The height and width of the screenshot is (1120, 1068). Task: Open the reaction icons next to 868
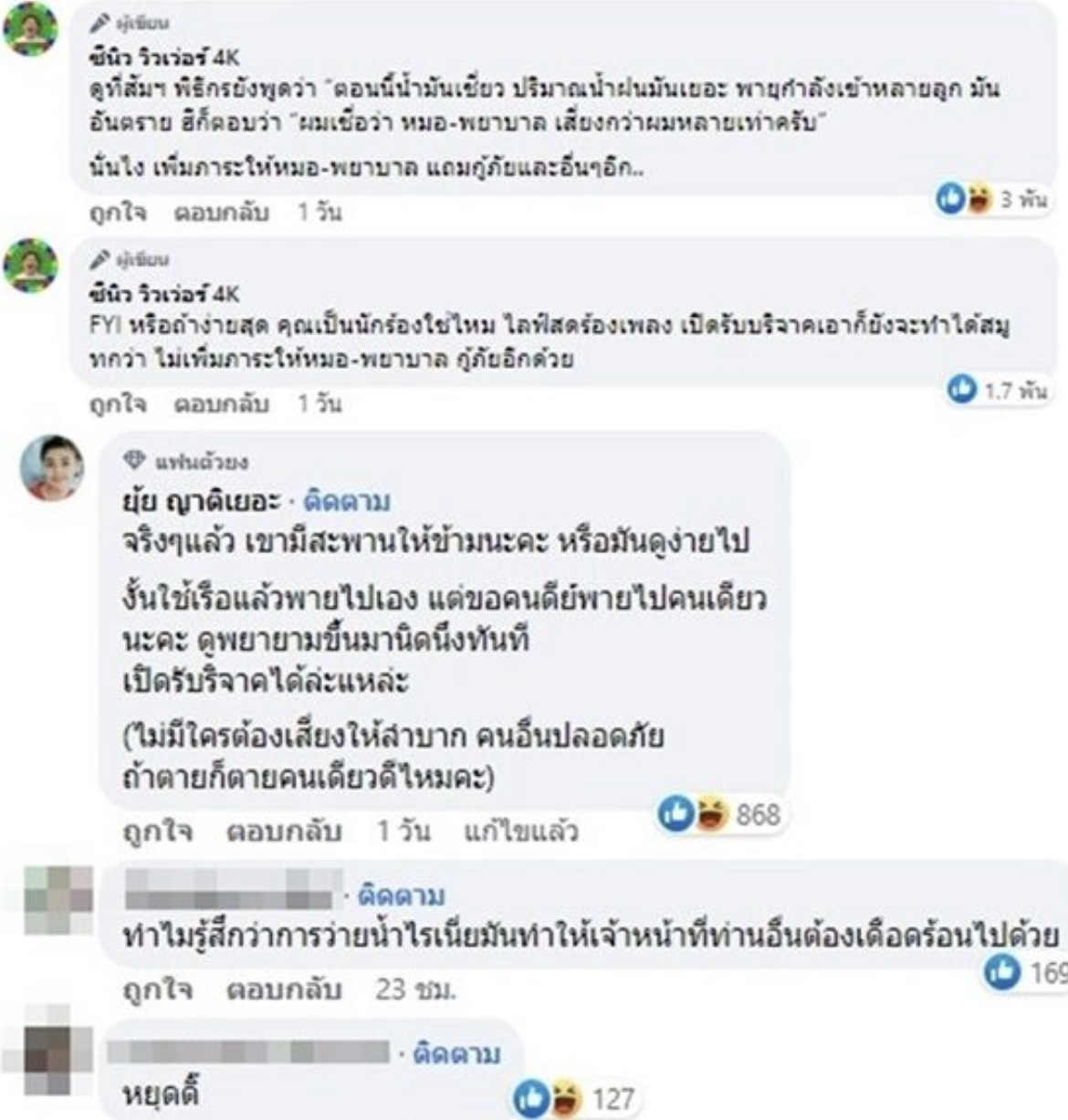pos(691,813)
